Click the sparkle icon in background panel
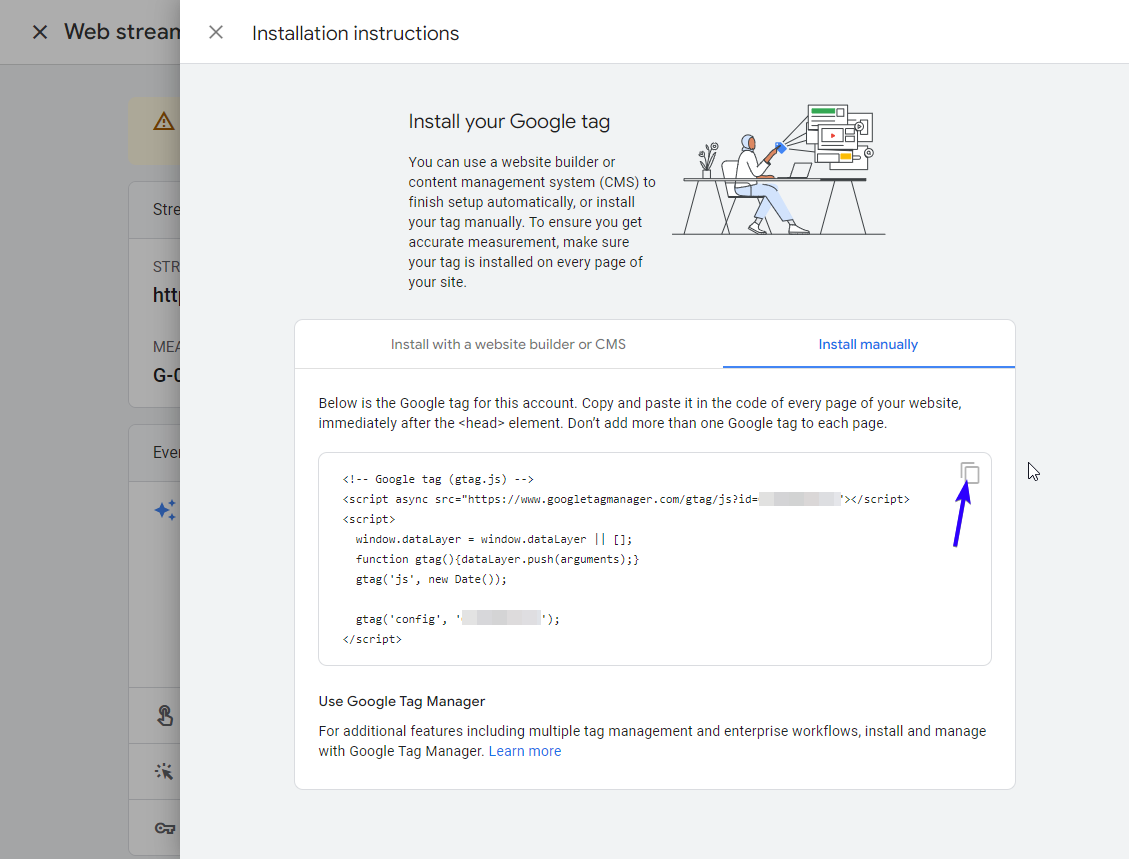Screen dimensions: 1129x859 pos(166,510)
